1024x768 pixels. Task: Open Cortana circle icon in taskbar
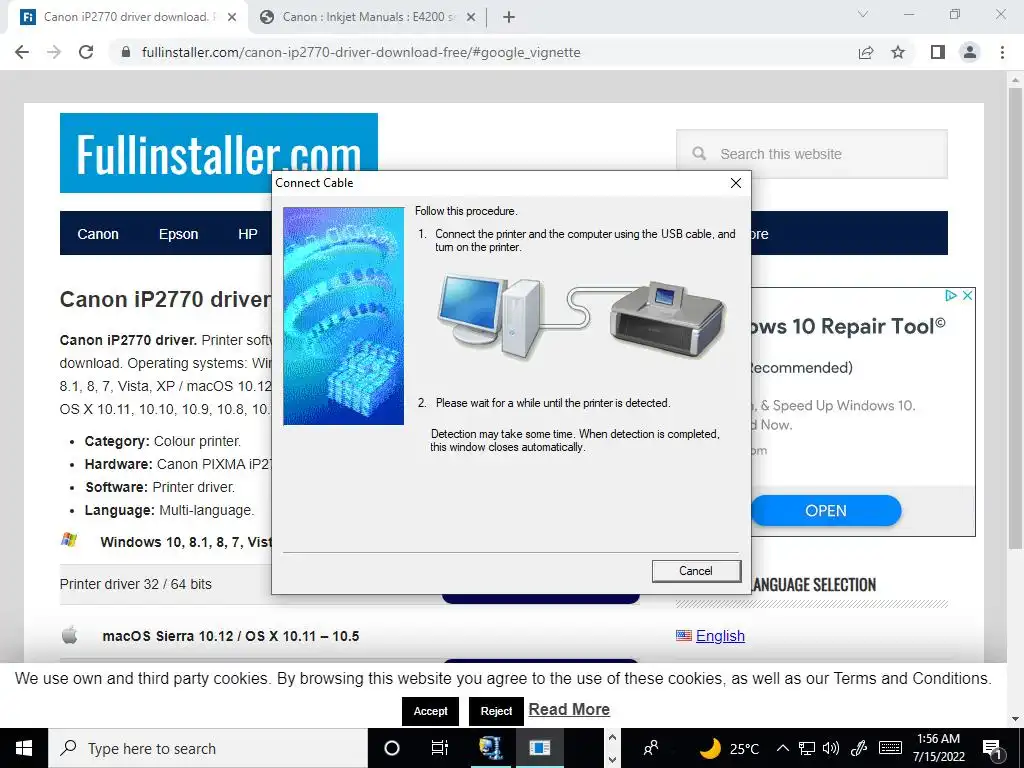pyautogui.click(x=392, y=748)
